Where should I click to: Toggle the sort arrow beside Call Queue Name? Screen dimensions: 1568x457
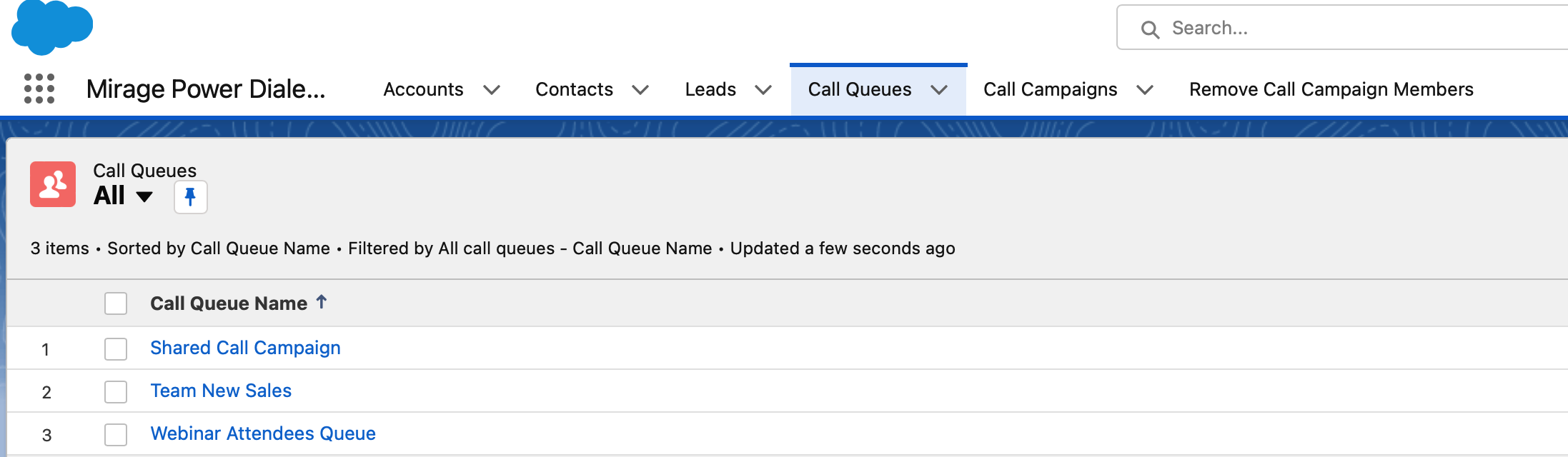(x=322, y=302)
